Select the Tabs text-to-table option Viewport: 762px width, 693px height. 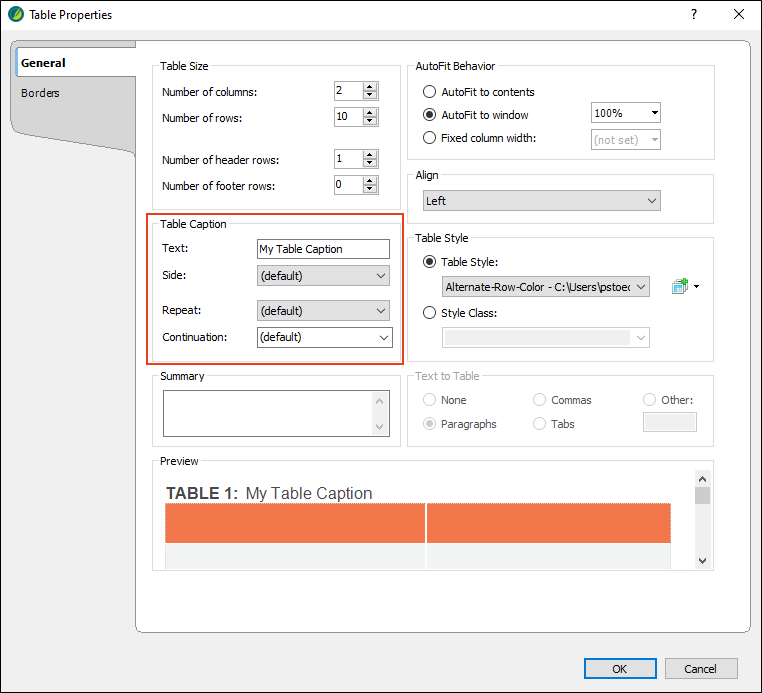click(x=539, y=424)
